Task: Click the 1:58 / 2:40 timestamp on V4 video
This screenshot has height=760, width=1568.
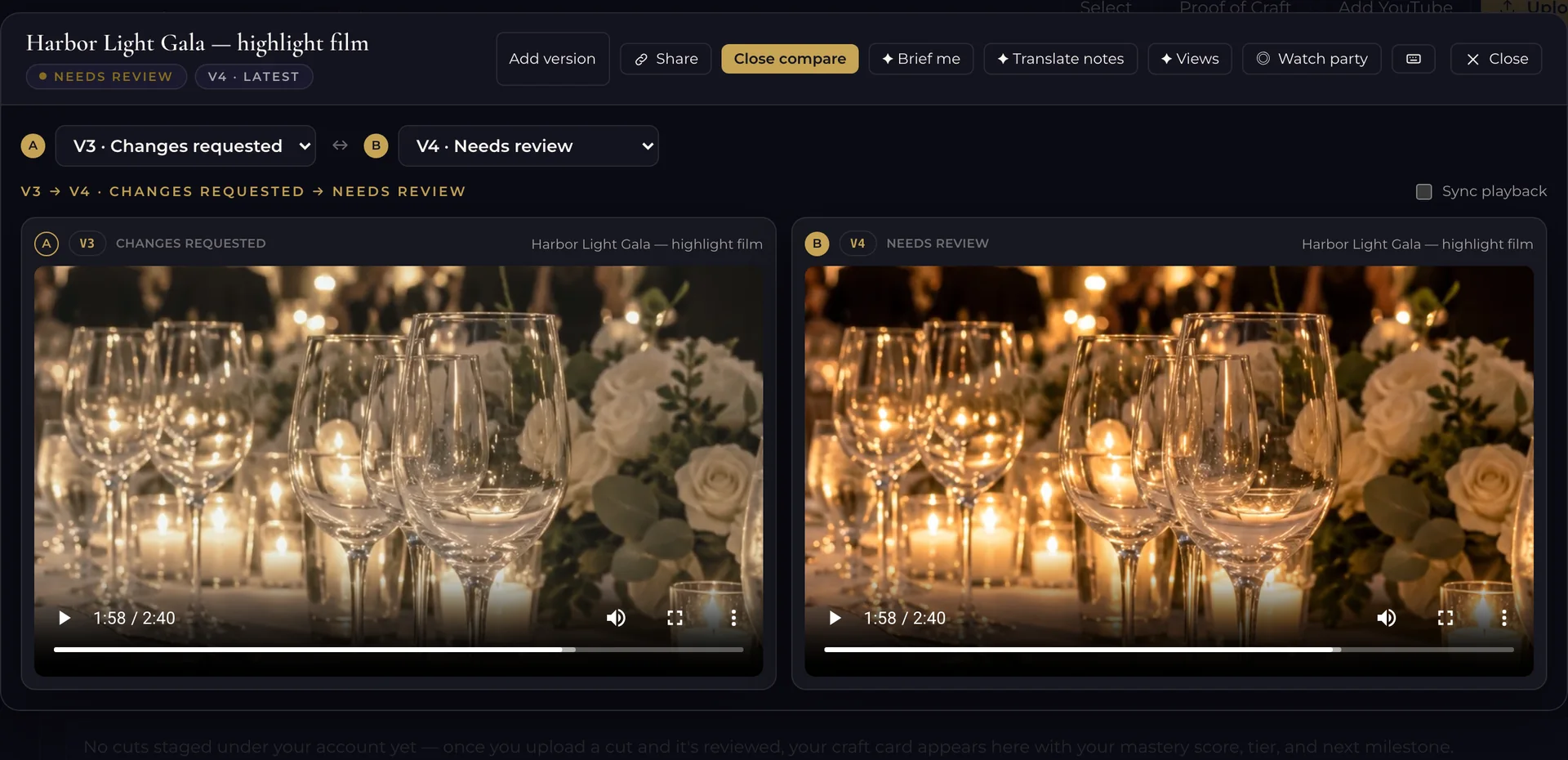Action: point(905,618)
